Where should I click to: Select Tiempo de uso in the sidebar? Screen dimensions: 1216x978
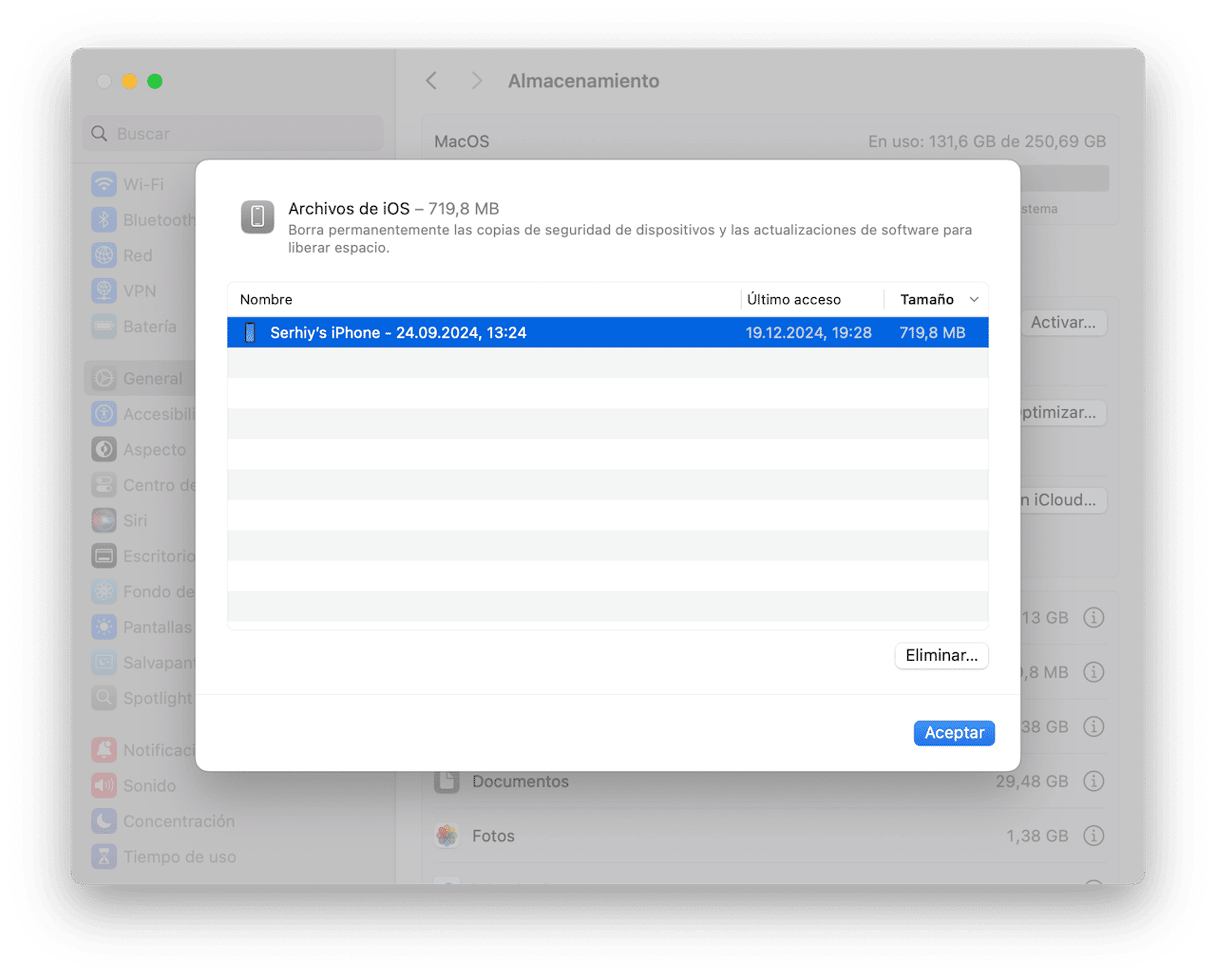click(x=179, y=857)
